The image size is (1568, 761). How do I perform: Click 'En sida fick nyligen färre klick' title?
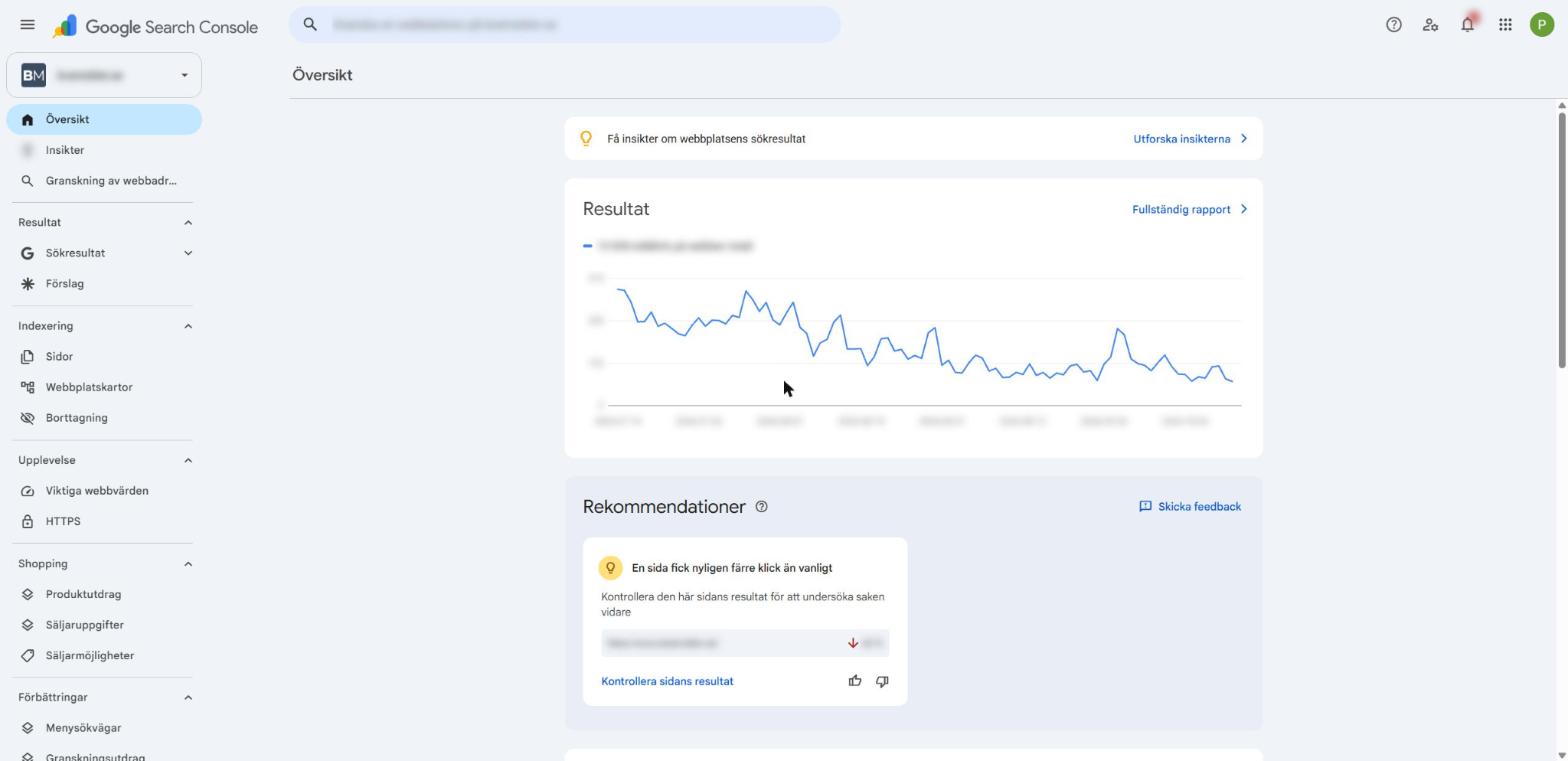(732, 568)
